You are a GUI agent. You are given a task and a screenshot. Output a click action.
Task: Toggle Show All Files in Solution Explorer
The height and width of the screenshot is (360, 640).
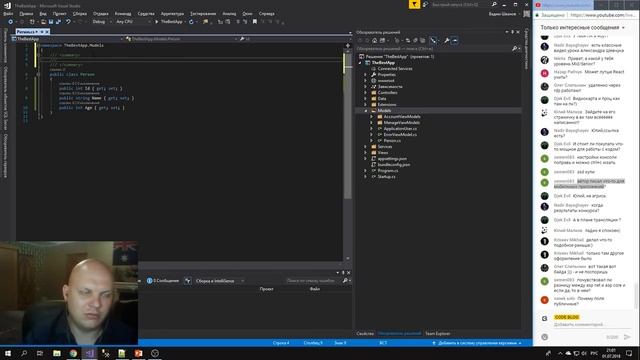(422, 40)
